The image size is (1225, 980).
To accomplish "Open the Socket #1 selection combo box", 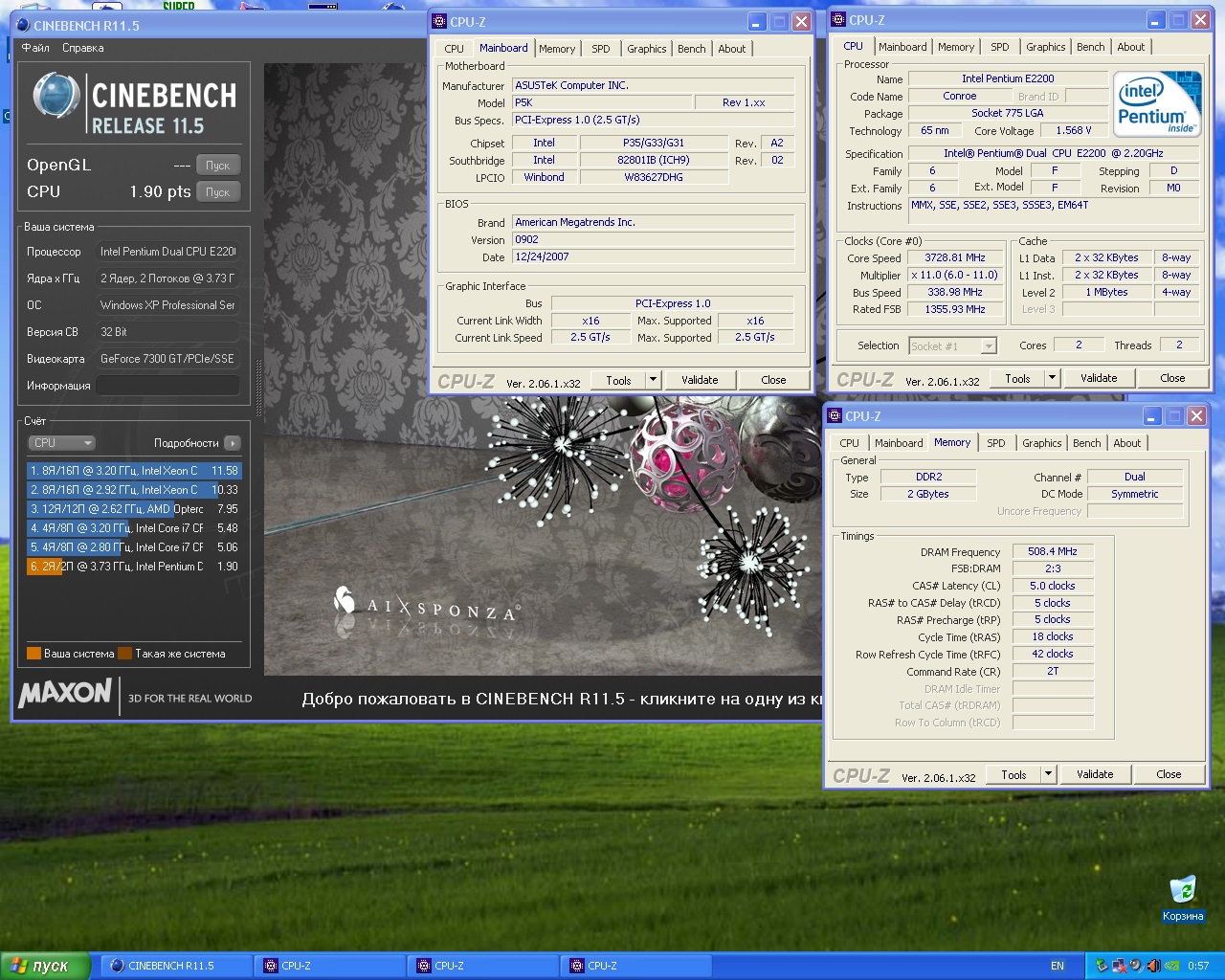I will [952, 345].
